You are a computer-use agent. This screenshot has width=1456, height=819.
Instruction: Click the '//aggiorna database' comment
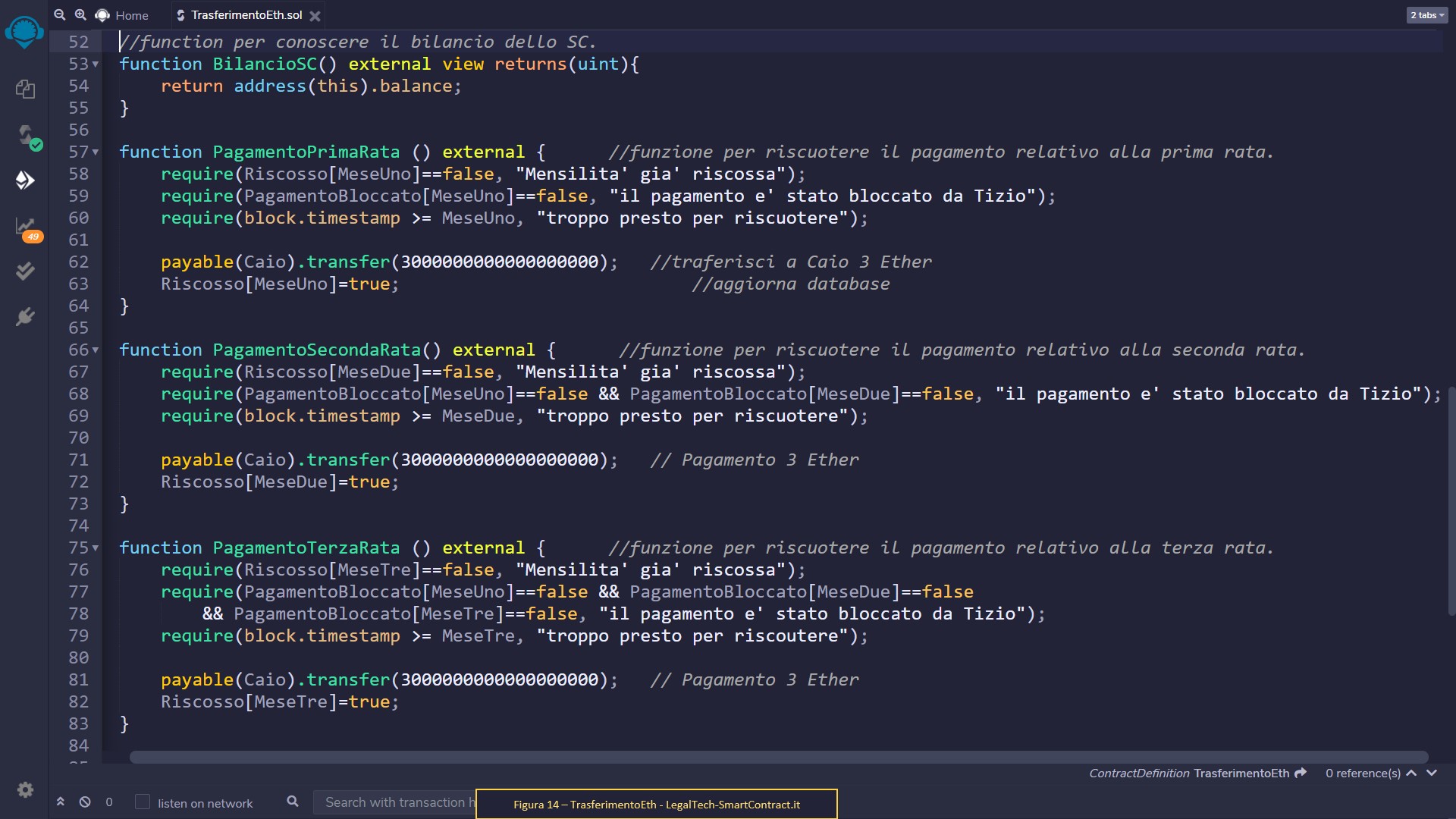[791, 284]
